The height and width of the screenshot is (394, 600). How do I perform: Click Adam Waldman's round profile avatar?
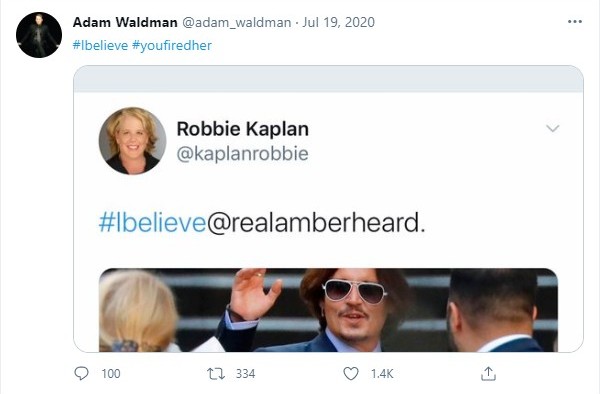click(x=39, y=35)
